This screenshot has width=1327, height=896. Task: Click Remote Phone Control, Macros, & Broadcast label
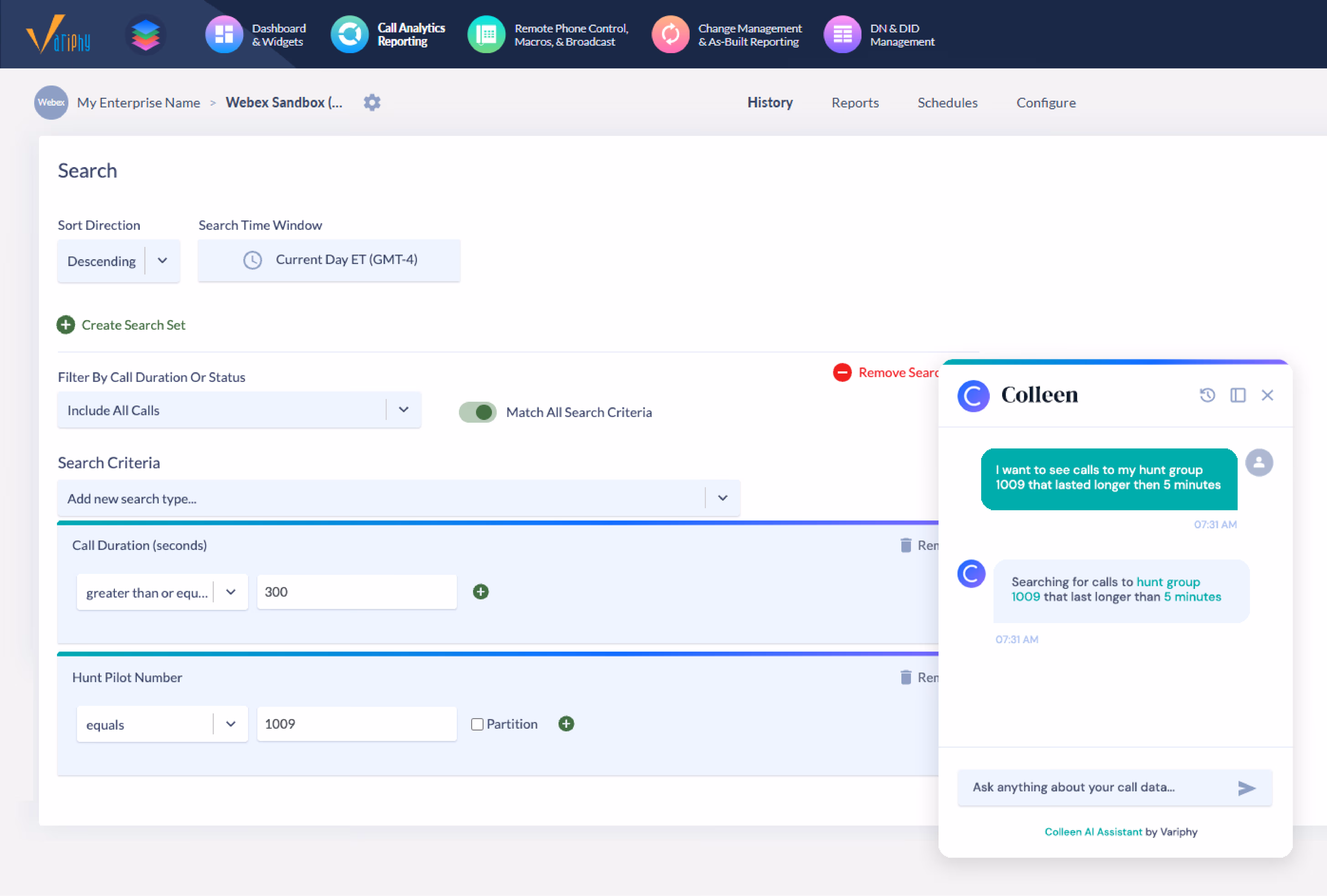click(x=571, y=35)
